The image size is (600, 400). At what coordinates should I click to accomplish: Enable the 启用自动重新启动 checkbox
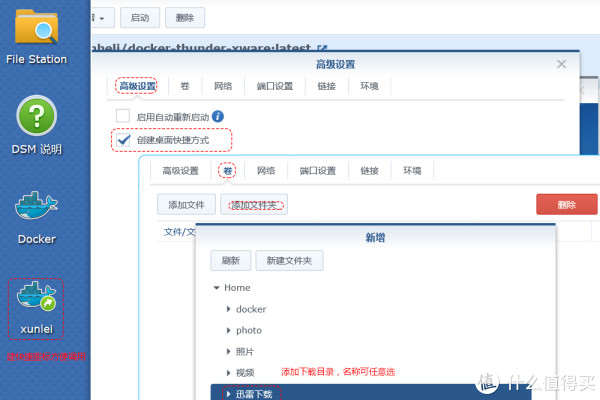[x=123, y=116]
